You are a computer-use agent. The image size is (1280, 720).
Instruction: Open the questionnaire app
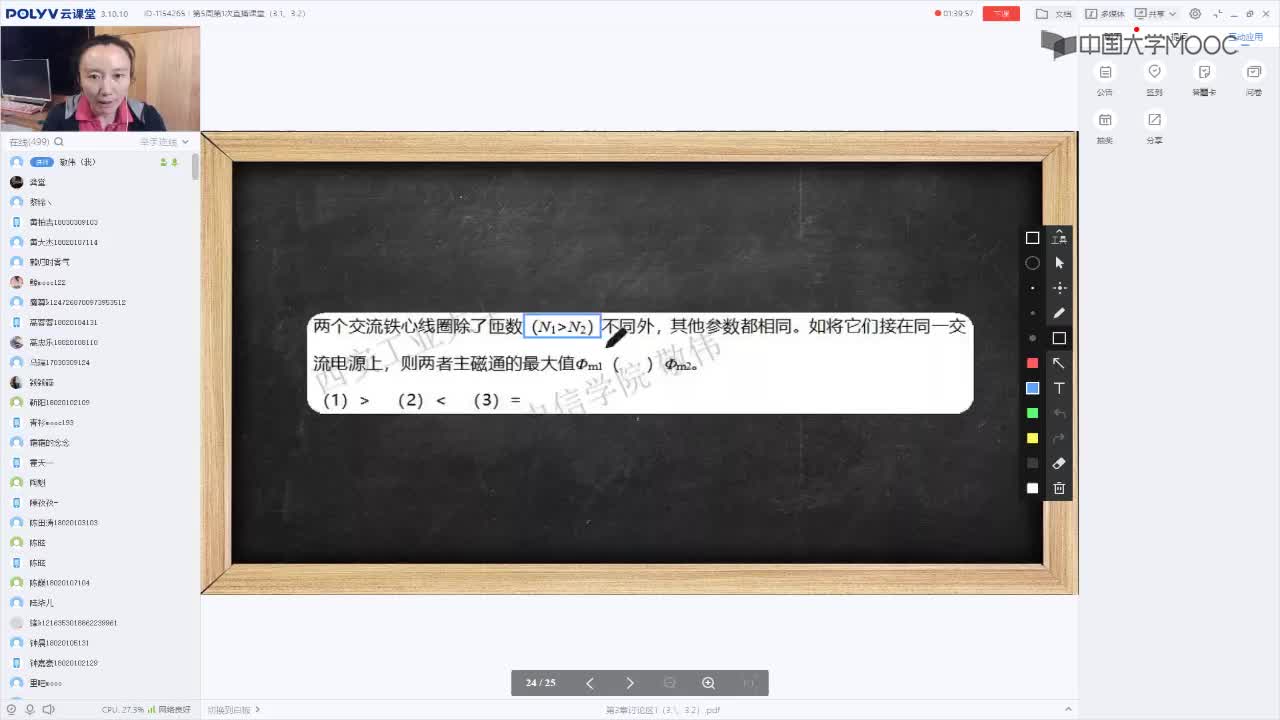click(x=1254, y=79)
